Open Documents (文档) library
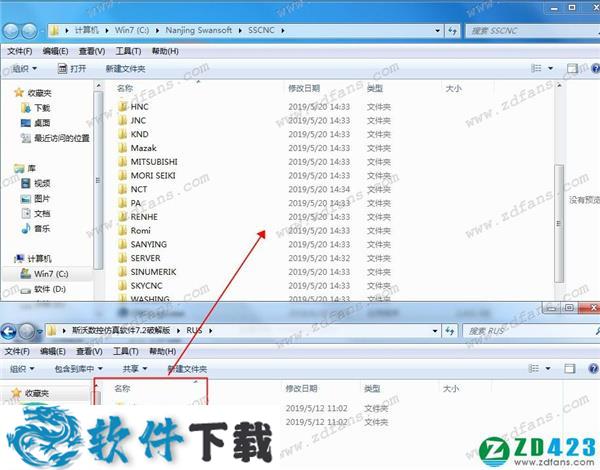This screenshot has height=470, width=600. coord(36,214)
